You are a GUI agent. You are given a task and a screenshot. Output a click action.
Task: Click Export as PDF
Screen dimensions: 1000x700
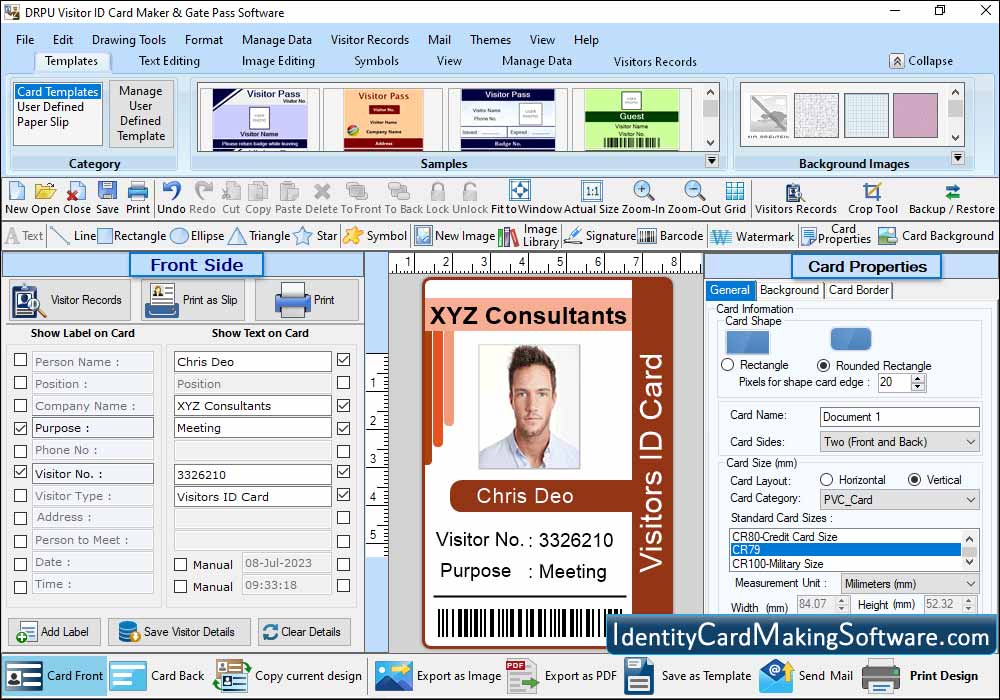[561, 676]
